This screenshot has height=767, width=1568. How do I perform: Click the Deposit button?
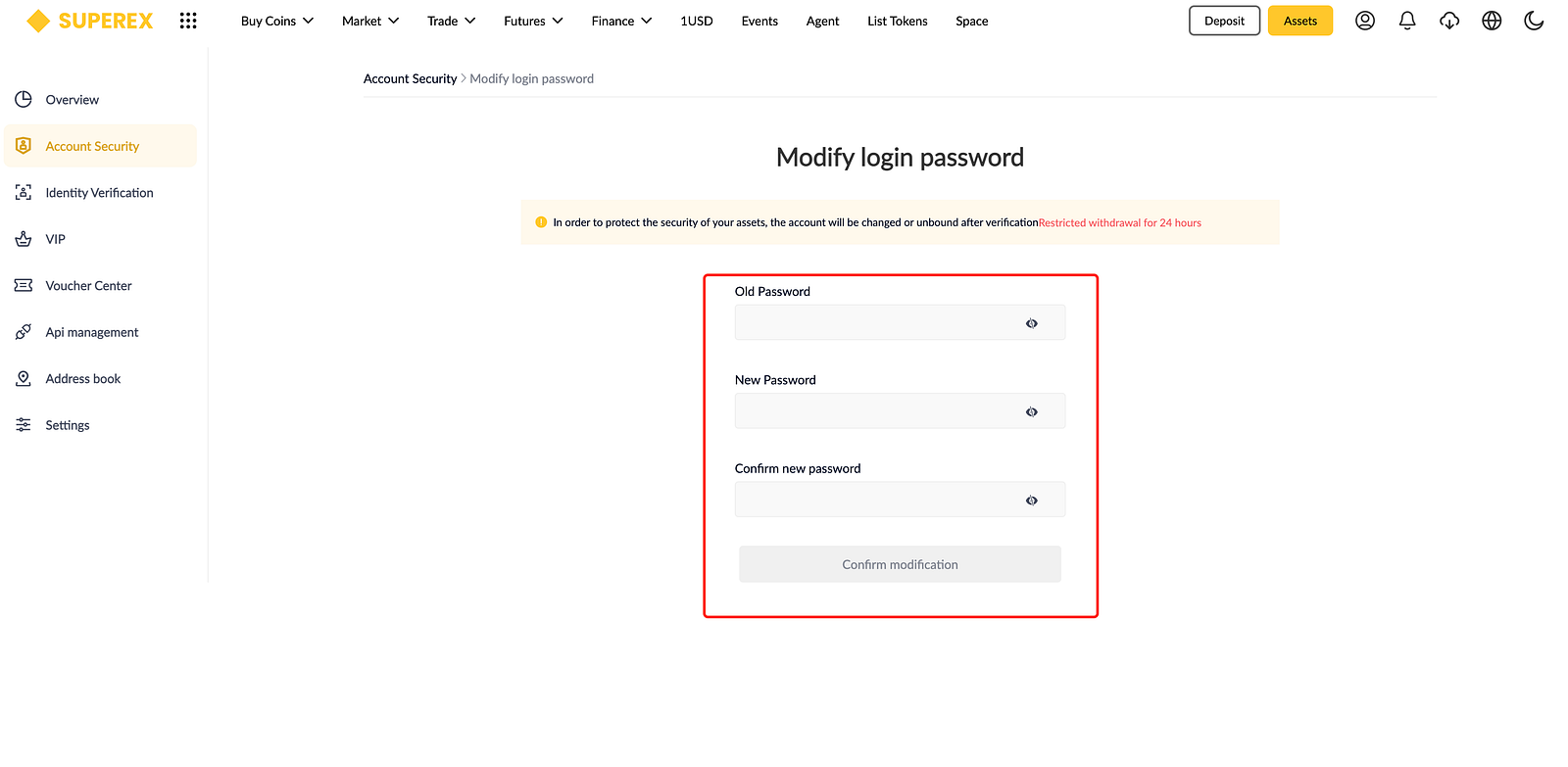(x=1224, y=21)
